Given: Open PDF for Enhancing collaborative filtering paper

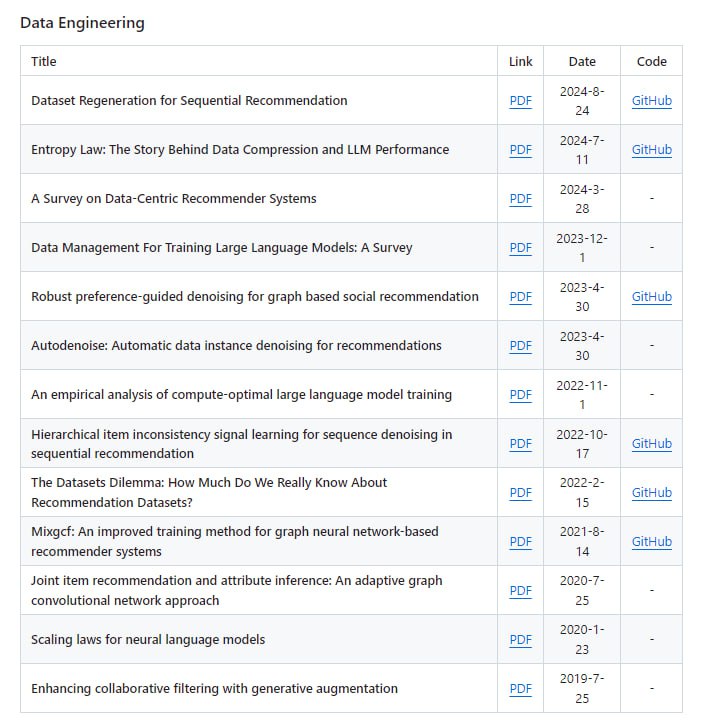Looking at the screenshot, I should [x=520, y=688].
